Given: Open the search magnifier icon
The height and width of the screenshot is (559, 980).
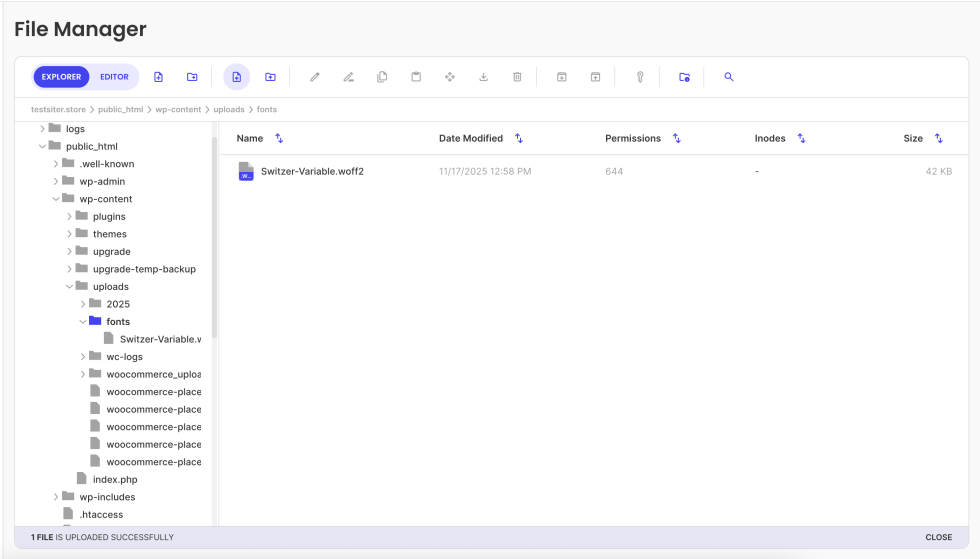Looking at the screenshot, I should click(729, 77).
